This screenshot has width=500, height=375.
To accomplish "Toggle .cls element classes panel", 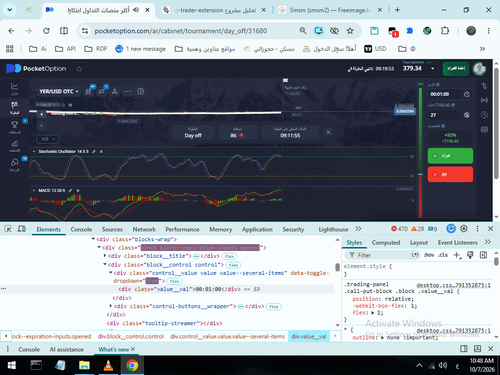I will (443, 255).
